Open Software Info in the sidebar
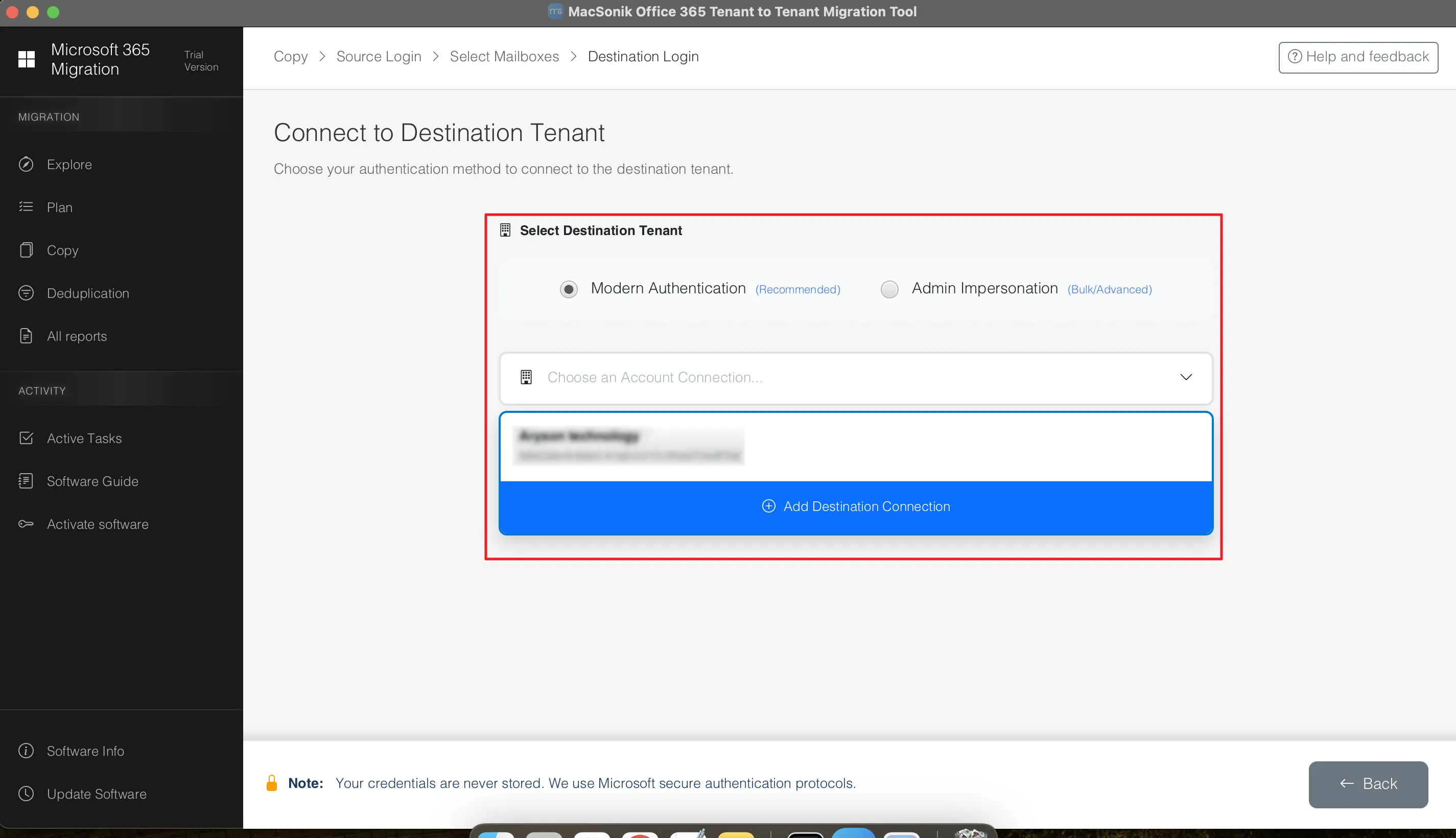 [x=85, y=751]
